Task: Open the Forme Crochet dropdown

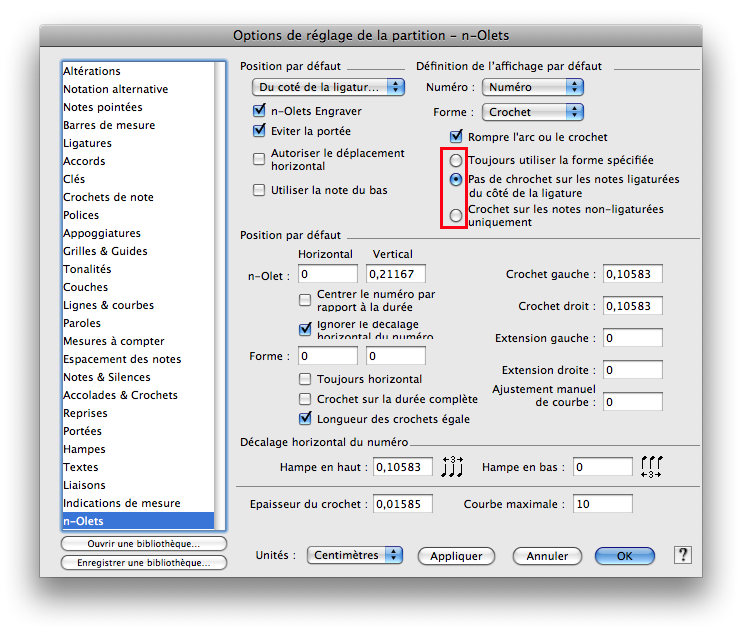Action: (x=532, y=112)
